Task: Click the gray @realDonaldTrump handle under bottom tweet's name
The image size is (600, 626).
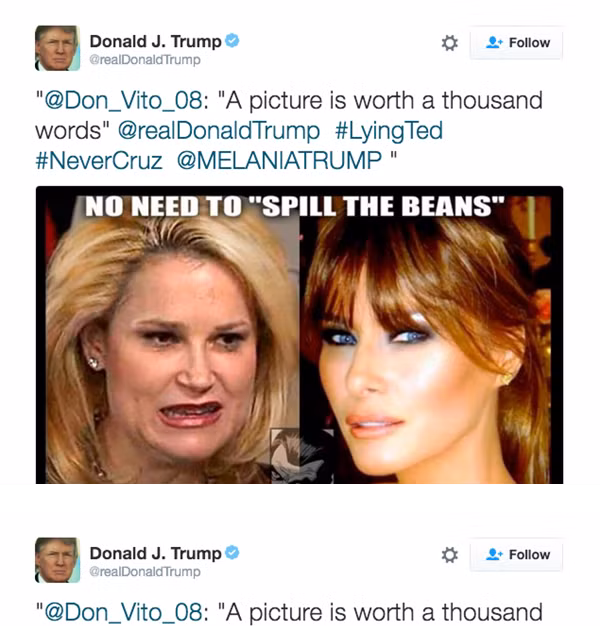Action: [145, 572]
